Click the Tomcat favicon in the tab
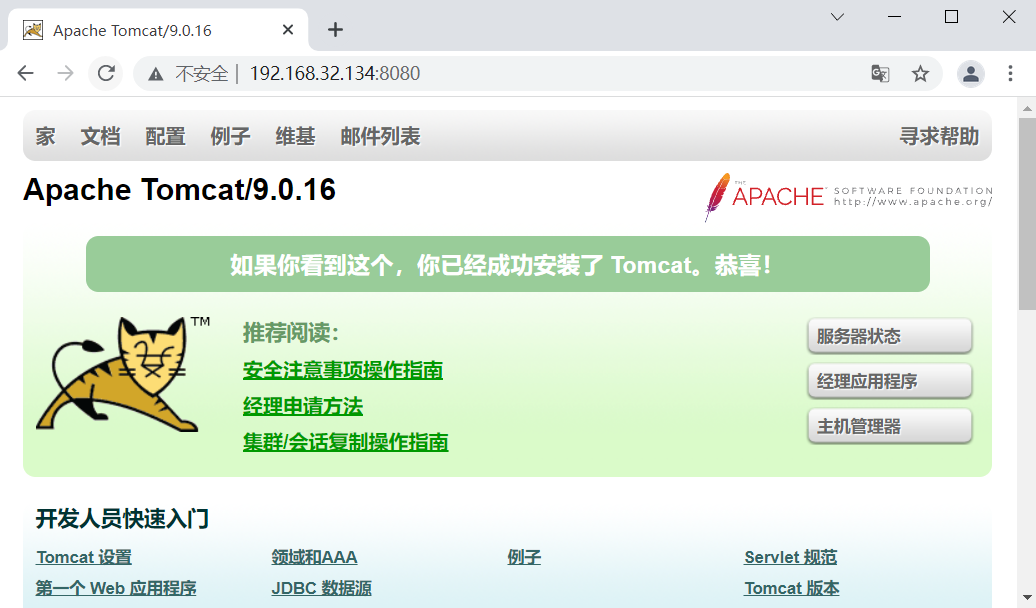The image size is (1036, 608). pyautogui.click(x=33, y=30)
